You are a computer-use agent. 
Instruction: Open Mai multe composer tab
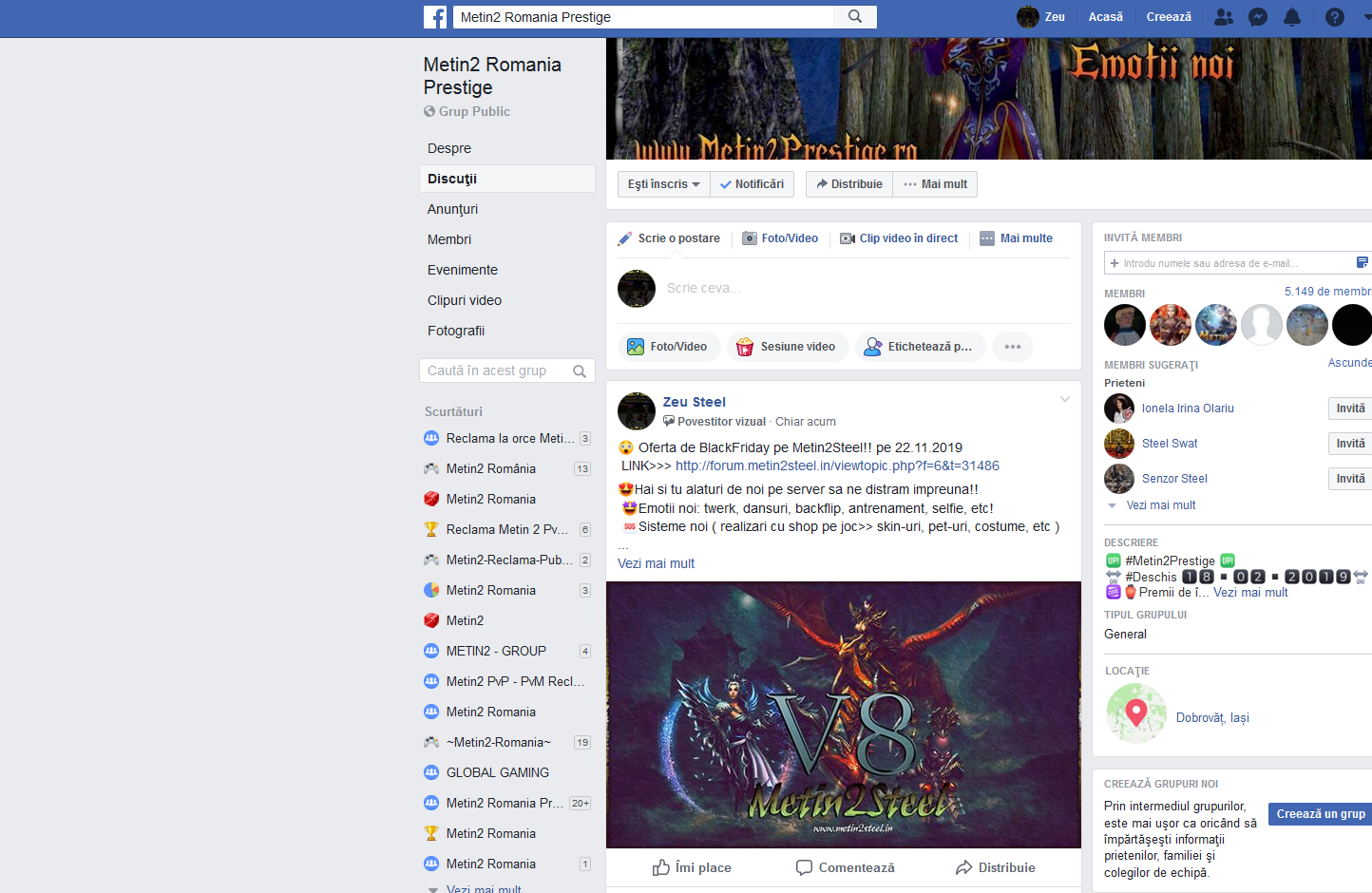click(1016, 238)
